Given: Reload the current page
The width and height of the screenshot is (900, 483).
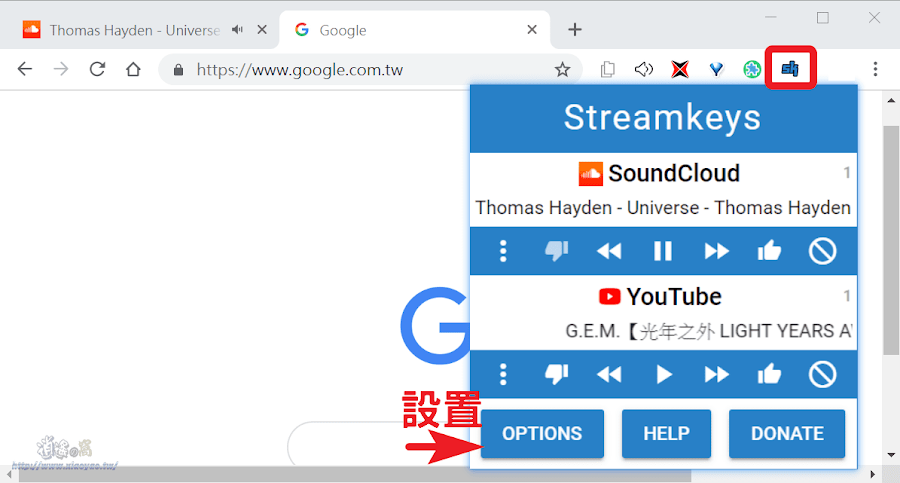Looking at the screenshot, I should pyautogui.click(x=97, y=69).
